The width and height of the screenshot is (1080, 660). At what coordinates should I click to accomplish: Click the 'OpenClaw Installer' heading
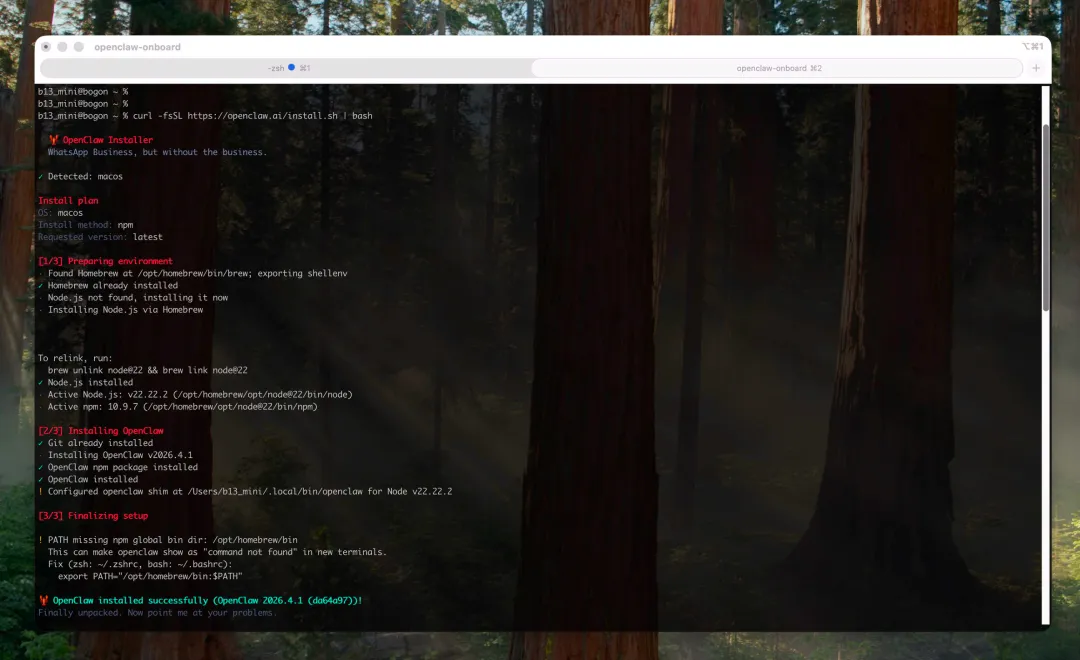[x=107, y=140]
